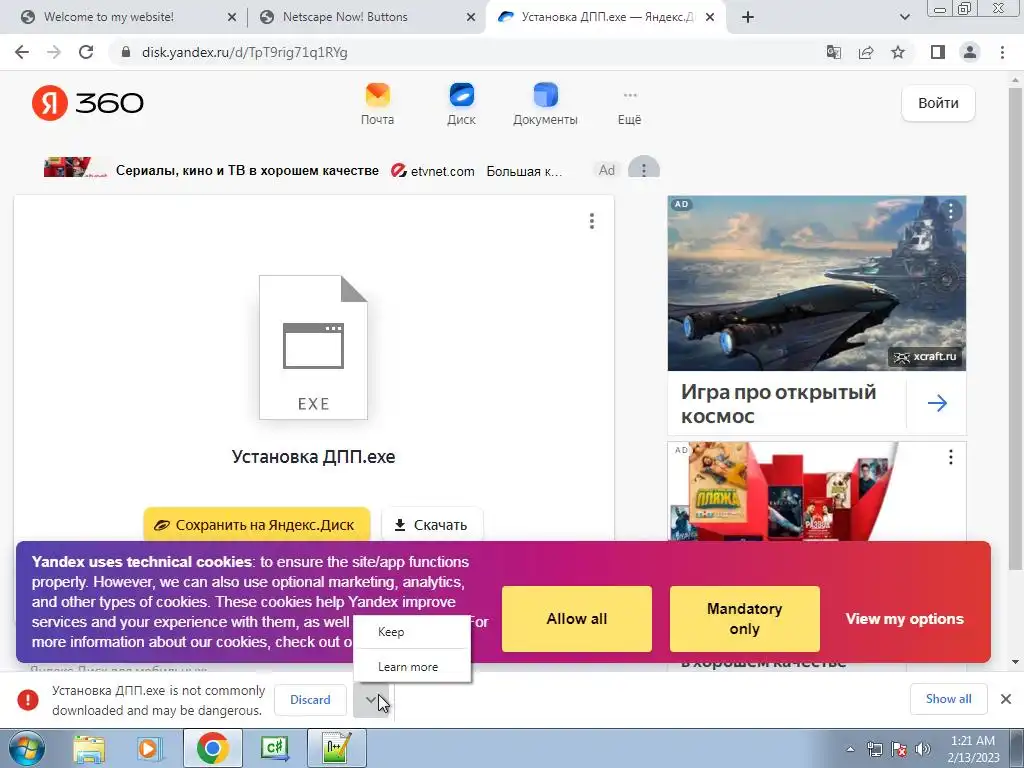
Task: Click the Ad label on top banner
Action: tap(607, 170)
